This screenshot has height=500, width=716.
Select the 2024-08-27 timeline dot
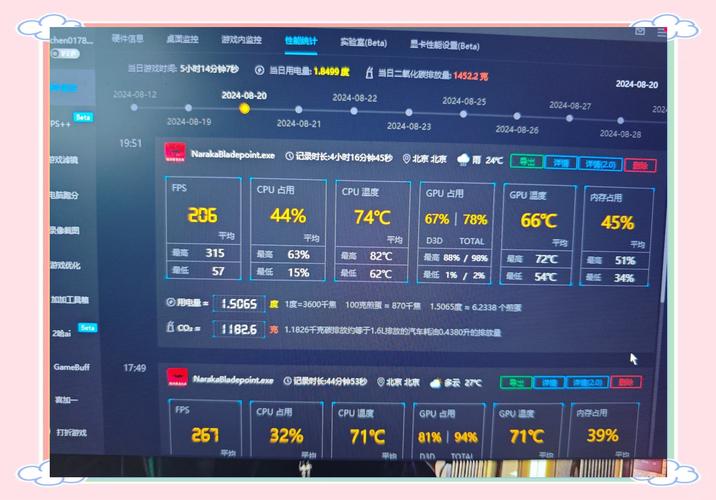569,118
